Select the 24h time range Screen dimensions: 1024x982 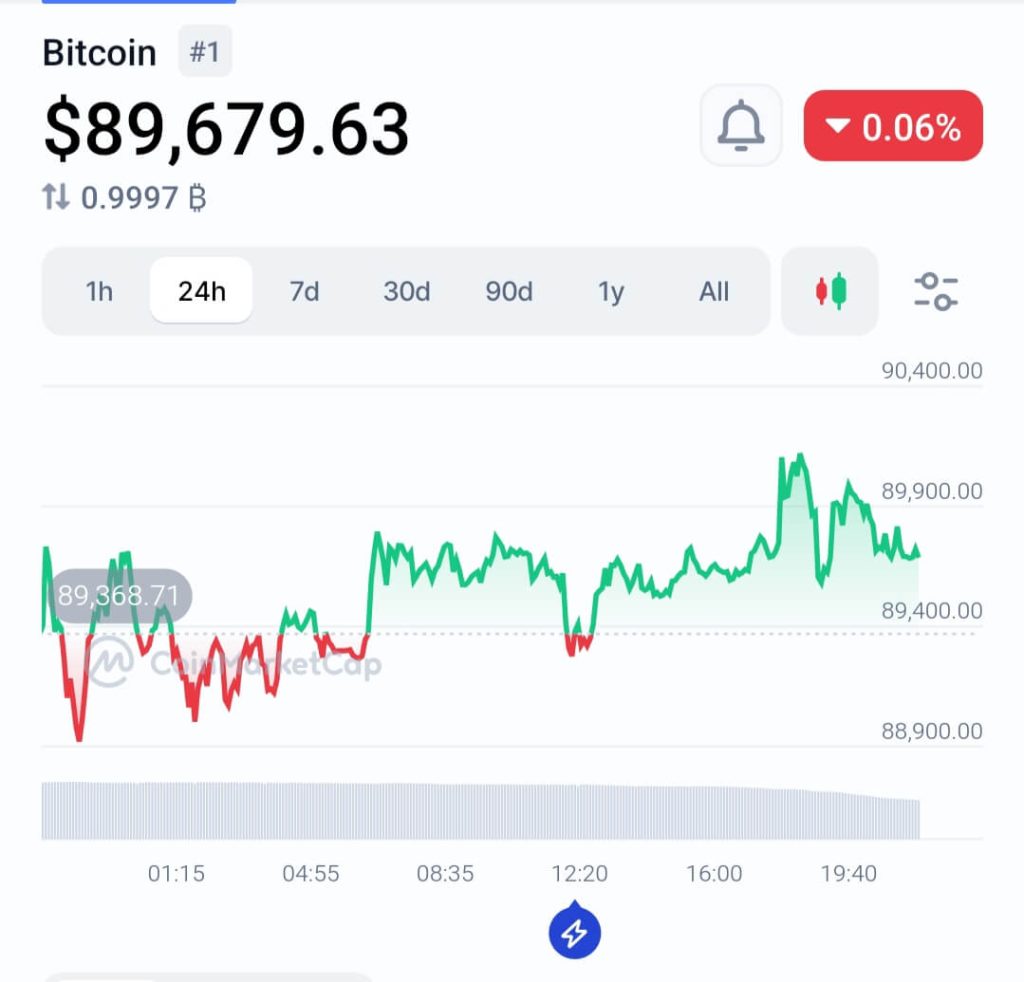tap(201, 291)
